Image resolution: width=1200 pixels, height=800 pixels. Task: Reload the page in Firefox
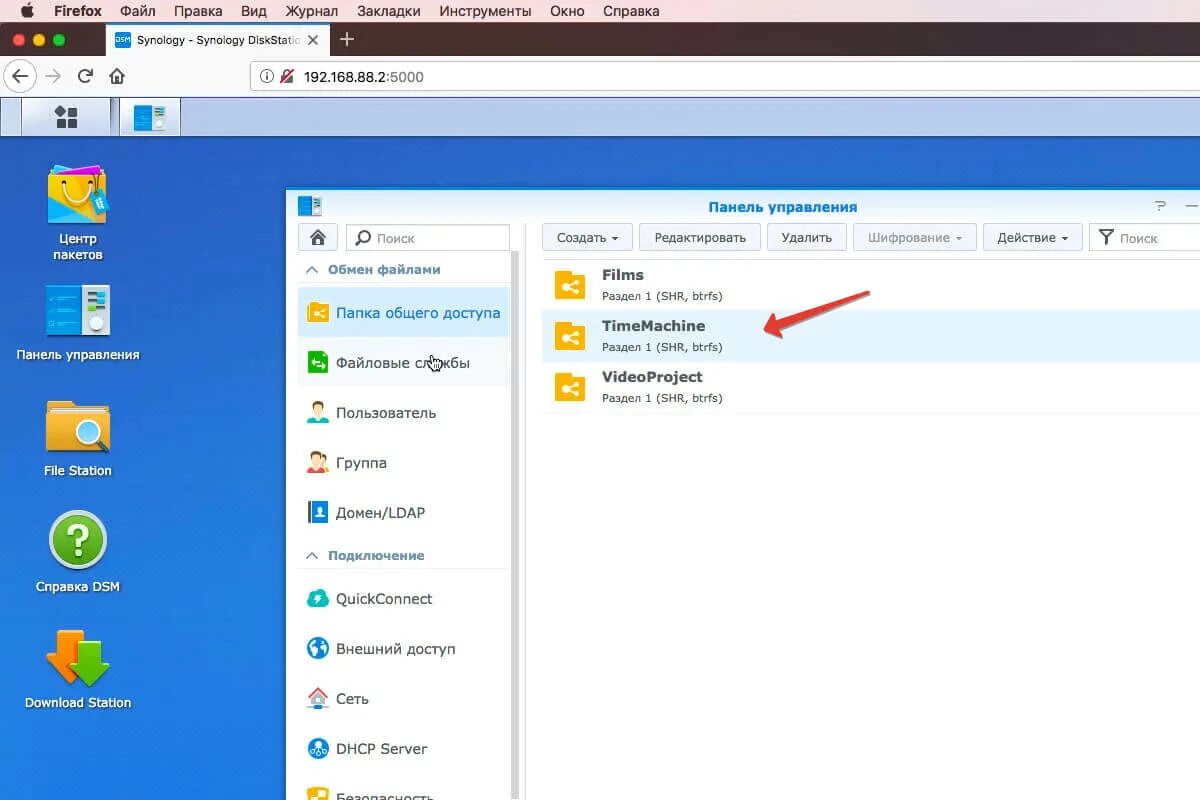point(86,76)
